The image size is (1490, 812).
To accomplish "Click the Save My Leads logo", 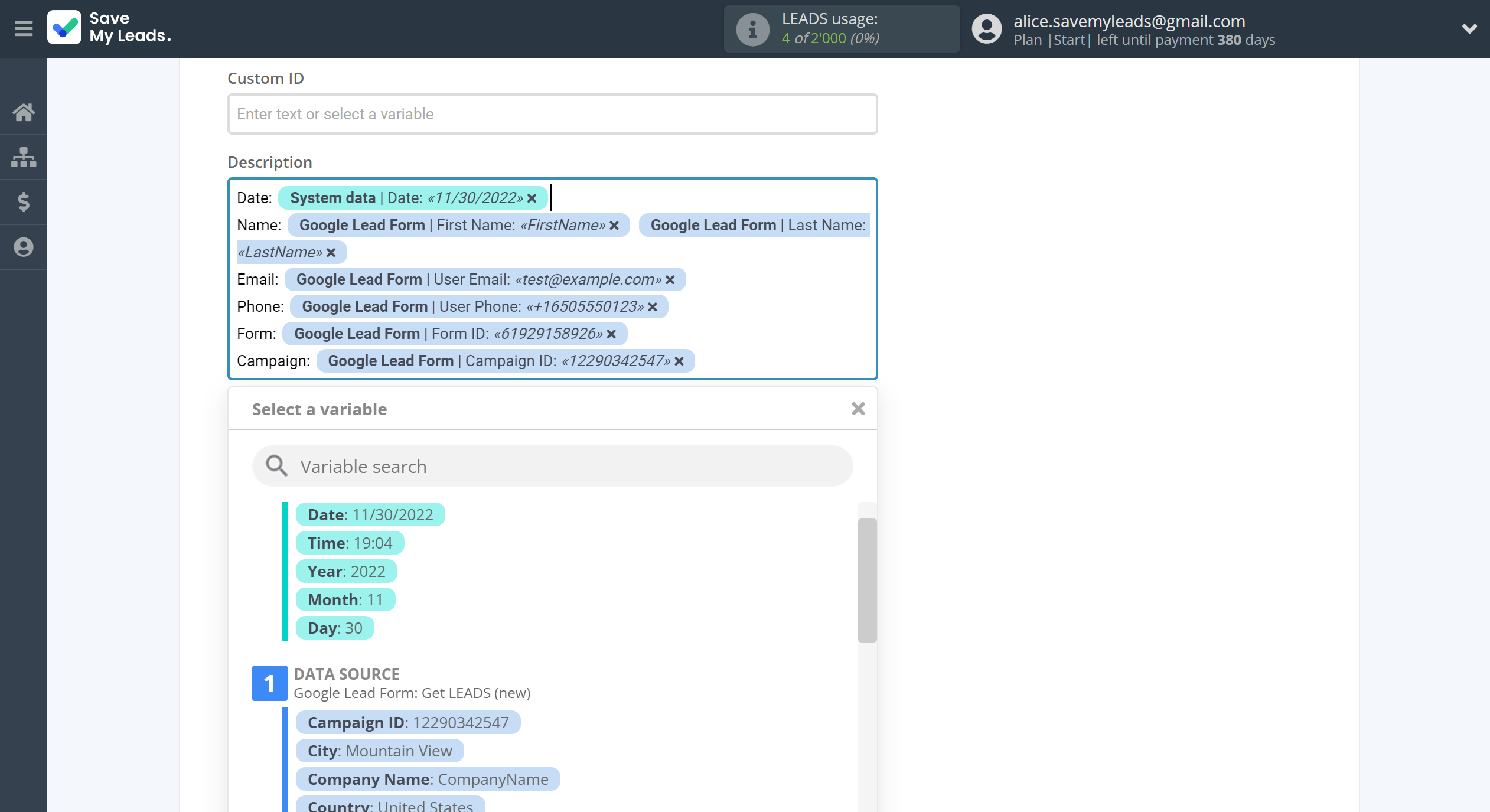I will click(x=109, y=28).
